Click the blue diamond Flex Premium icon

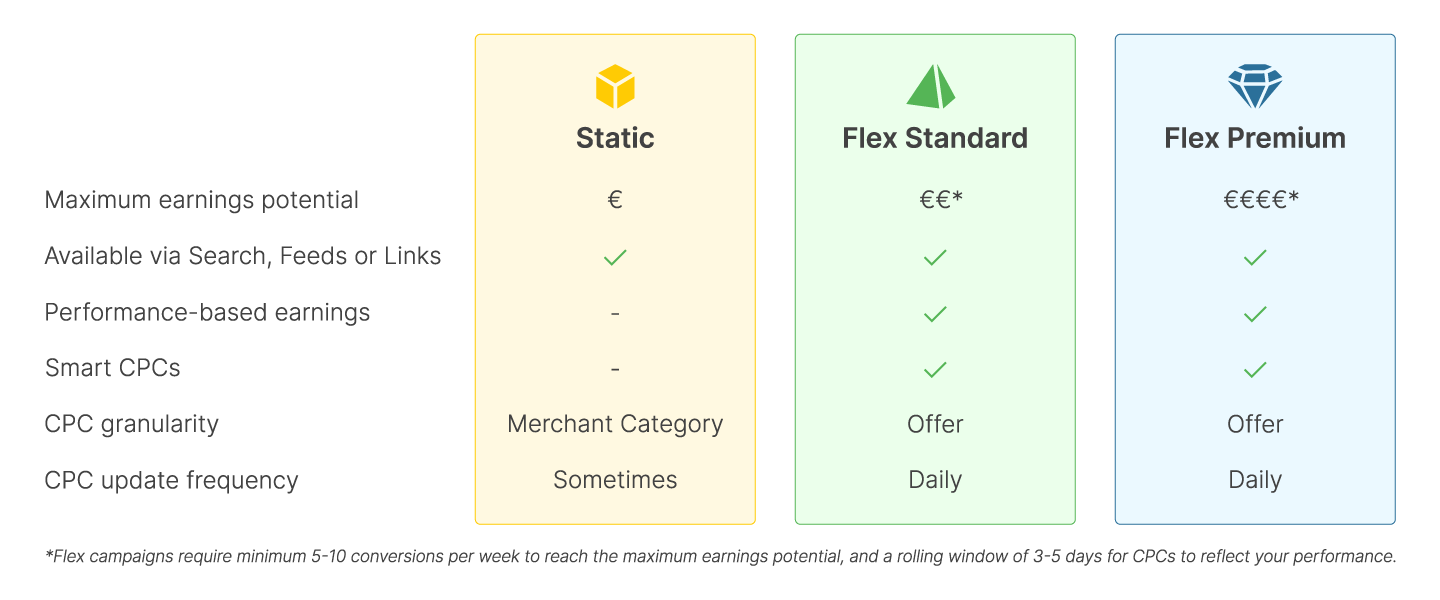1255,87
